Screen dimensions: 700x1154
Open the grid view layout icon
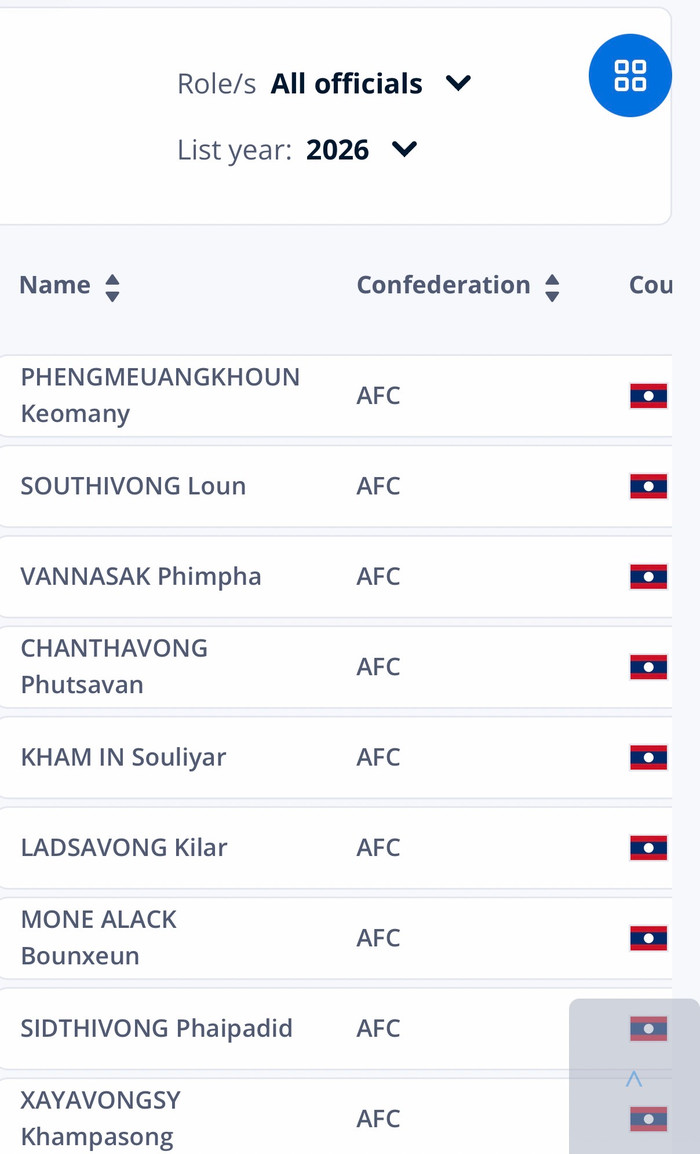630,75
